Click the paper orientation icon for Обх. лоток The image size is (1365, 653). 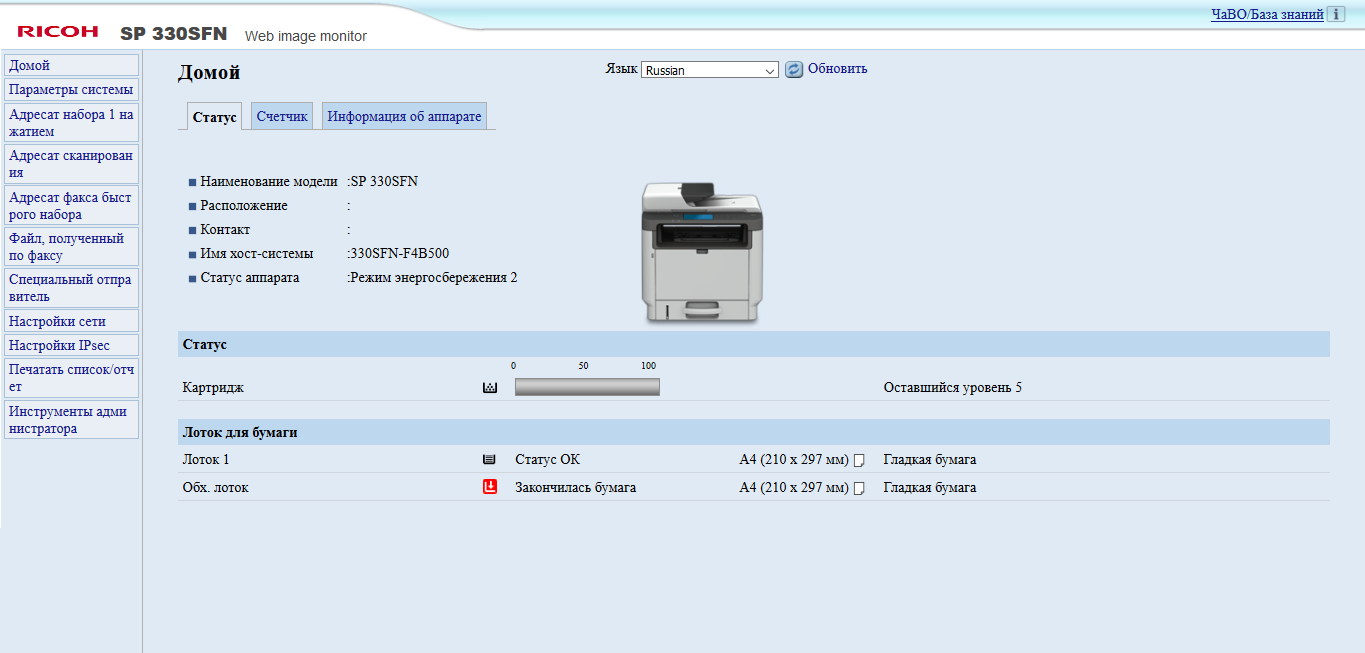858,489
